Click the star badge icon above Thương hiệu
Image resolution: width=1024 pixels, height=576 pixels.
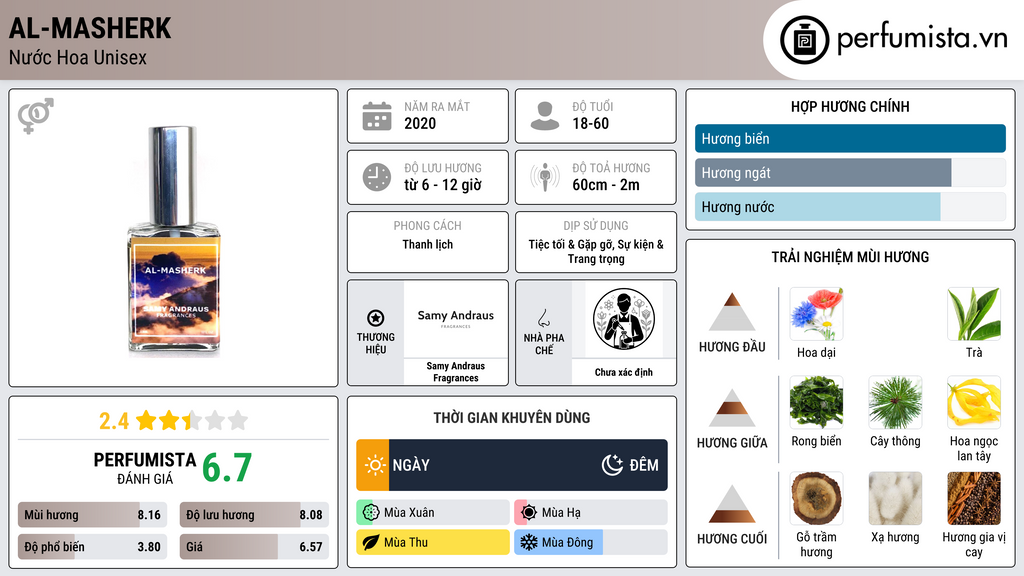pyautogui.click(x=376, y=318)
